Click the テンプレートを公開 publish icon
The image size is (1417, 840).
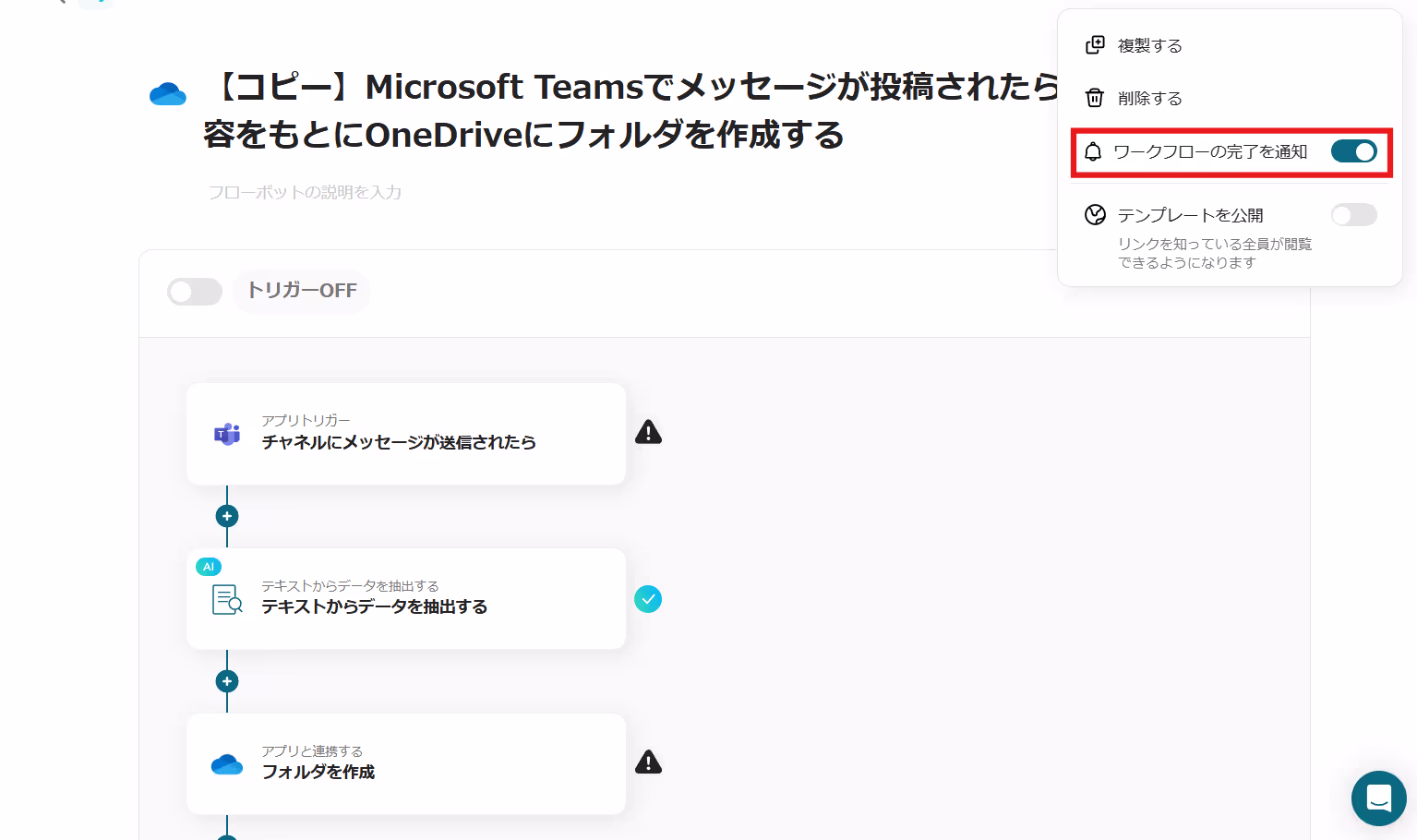click(x=1095, y=215)
